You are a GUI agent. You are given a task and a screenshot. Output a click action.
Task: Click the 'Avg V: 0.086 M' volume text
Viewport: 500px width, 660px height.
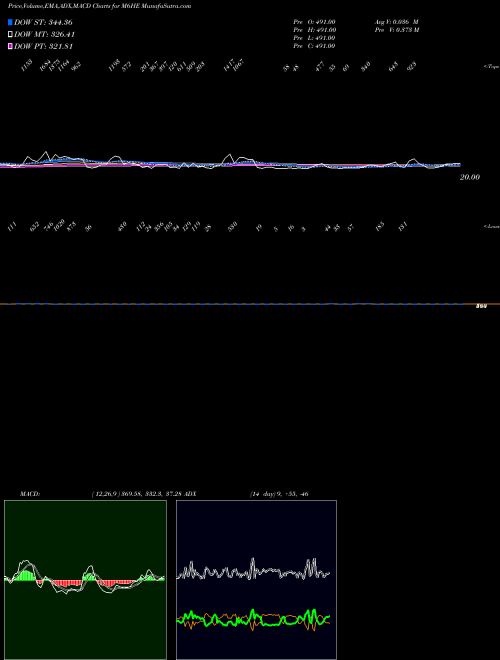(x=396, y=22)
